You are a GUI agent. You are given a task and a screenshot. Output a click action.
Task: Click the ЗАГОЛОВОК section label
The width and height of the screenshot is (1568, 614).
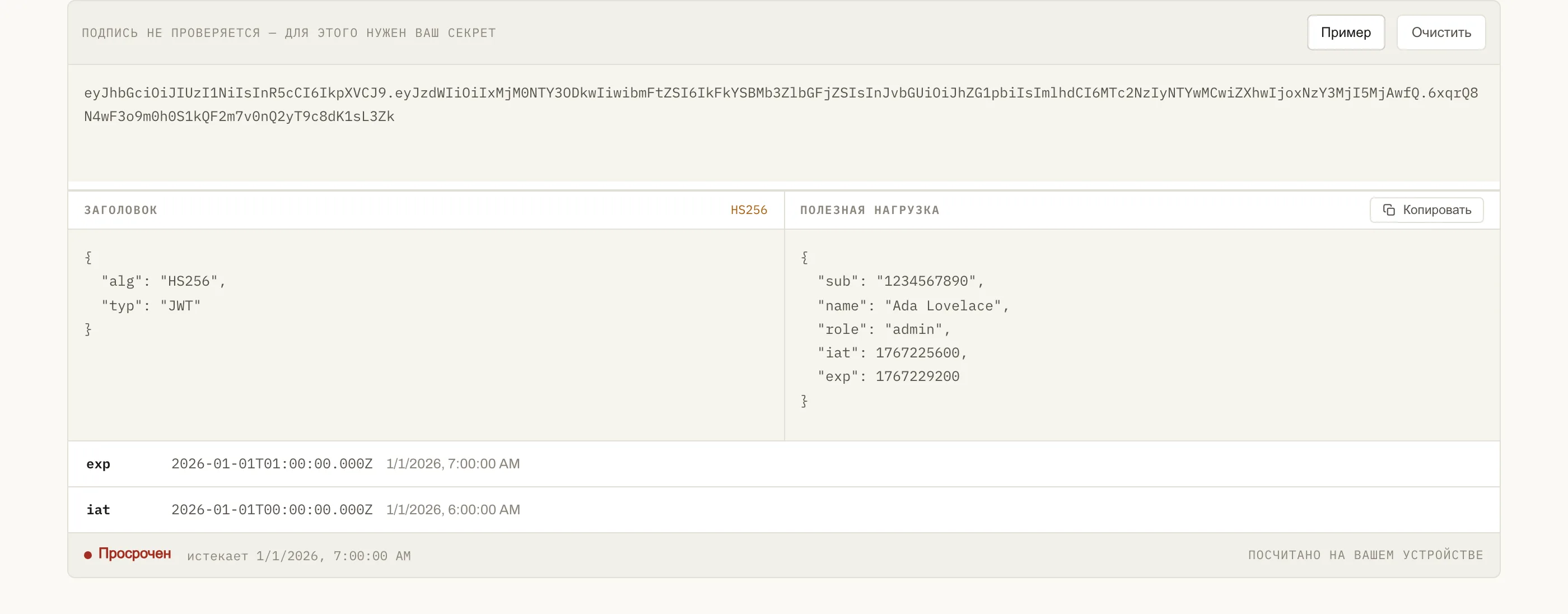click(x=120, y=210)
